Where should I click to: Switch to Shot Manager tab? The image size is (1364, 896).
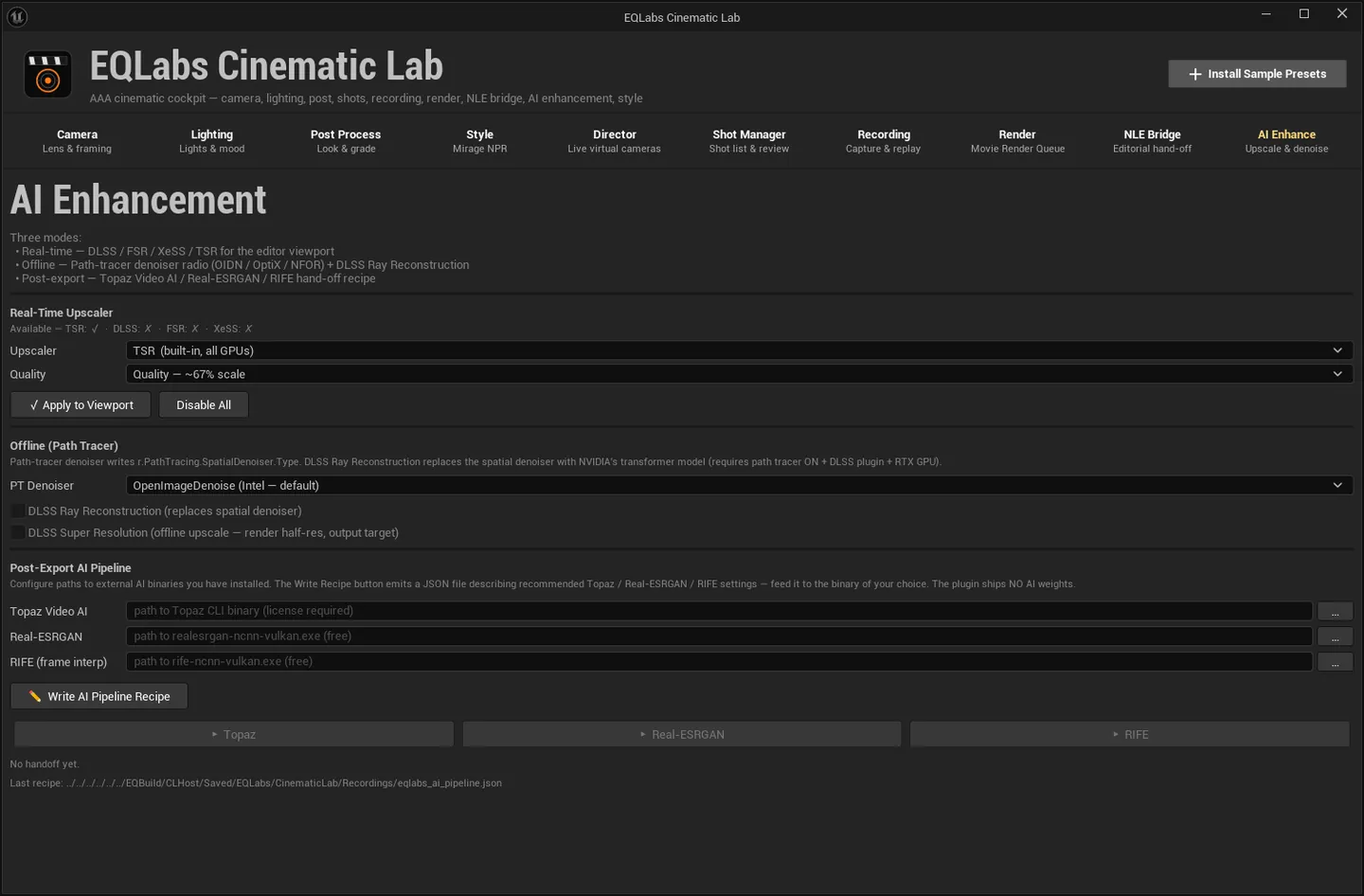click(x=749, y=140)
